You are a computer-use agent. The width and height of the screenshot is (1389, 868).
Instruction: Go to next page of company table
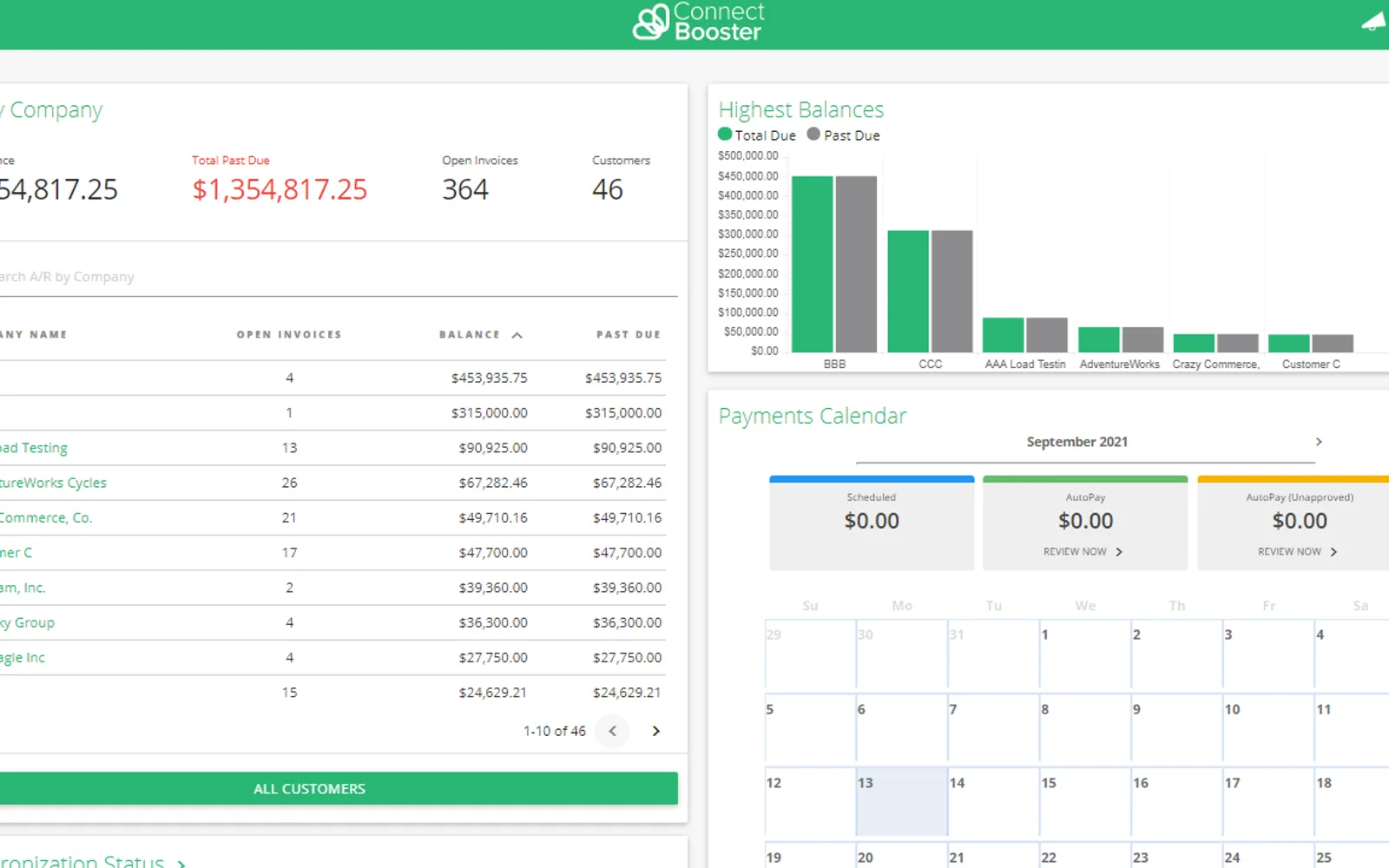click(x=655, y=731)
